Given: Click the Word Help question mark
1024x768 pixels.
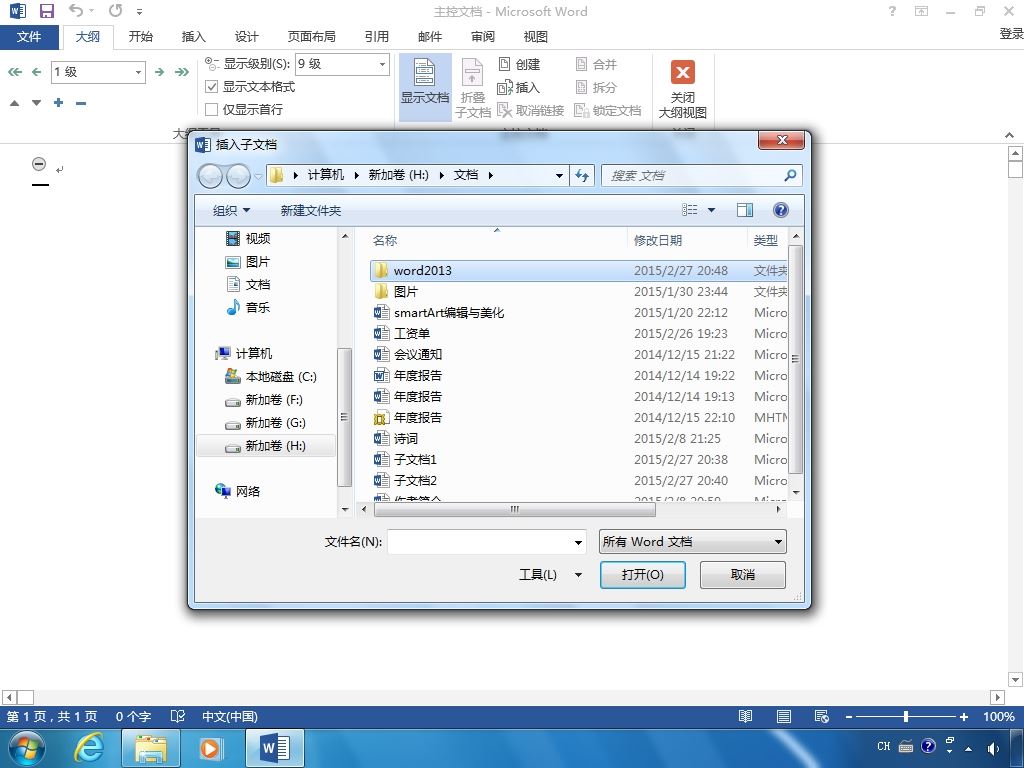Looking at the screenshot, I should 892,11.
